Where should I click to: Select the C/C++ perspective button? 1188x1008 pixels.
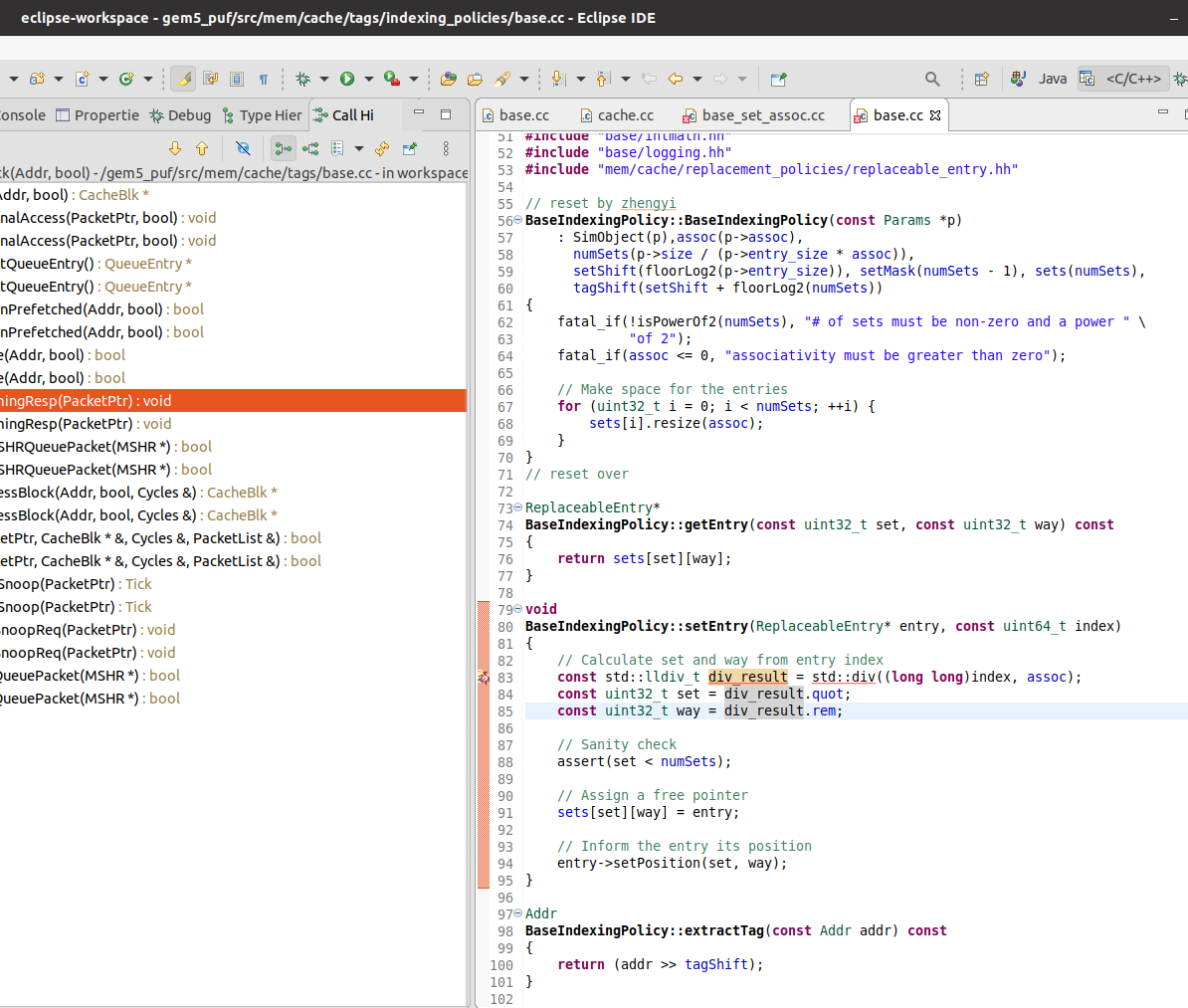tap(1120, 79)
